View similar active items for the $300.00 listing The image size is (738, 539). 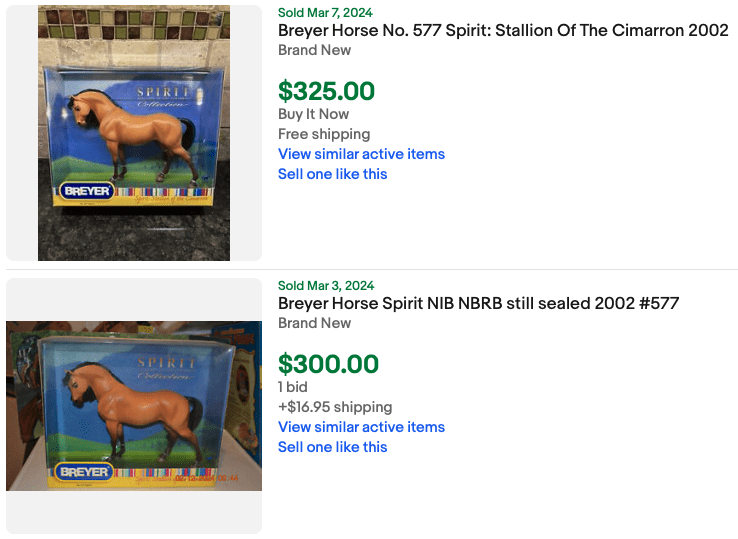(x=361, y=427)
